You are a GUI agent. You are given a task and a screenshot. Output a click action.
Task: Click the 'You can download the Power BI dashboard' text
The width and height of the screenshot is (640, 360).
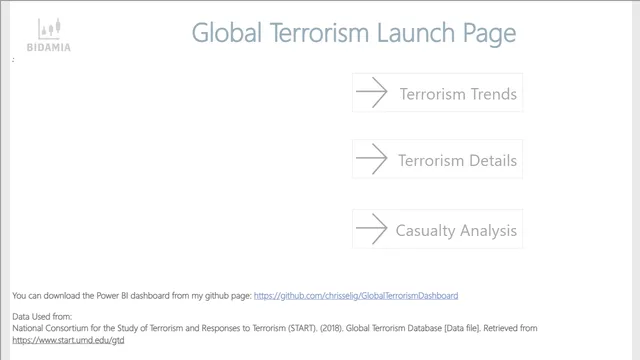click(x=132, y=296)
